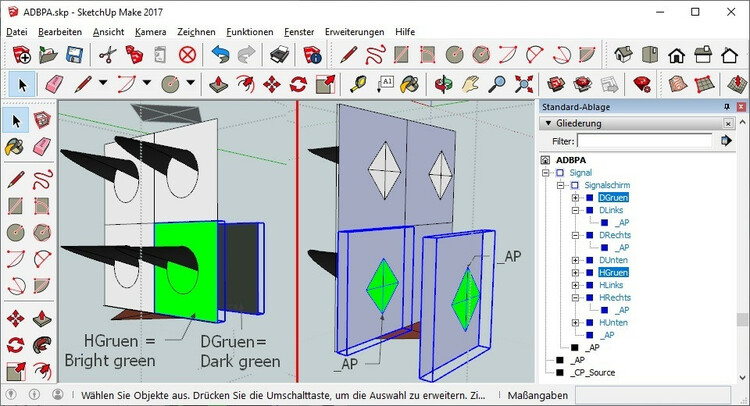Open the Datei menu
This screenshot has width=750, height=406.
17,32
